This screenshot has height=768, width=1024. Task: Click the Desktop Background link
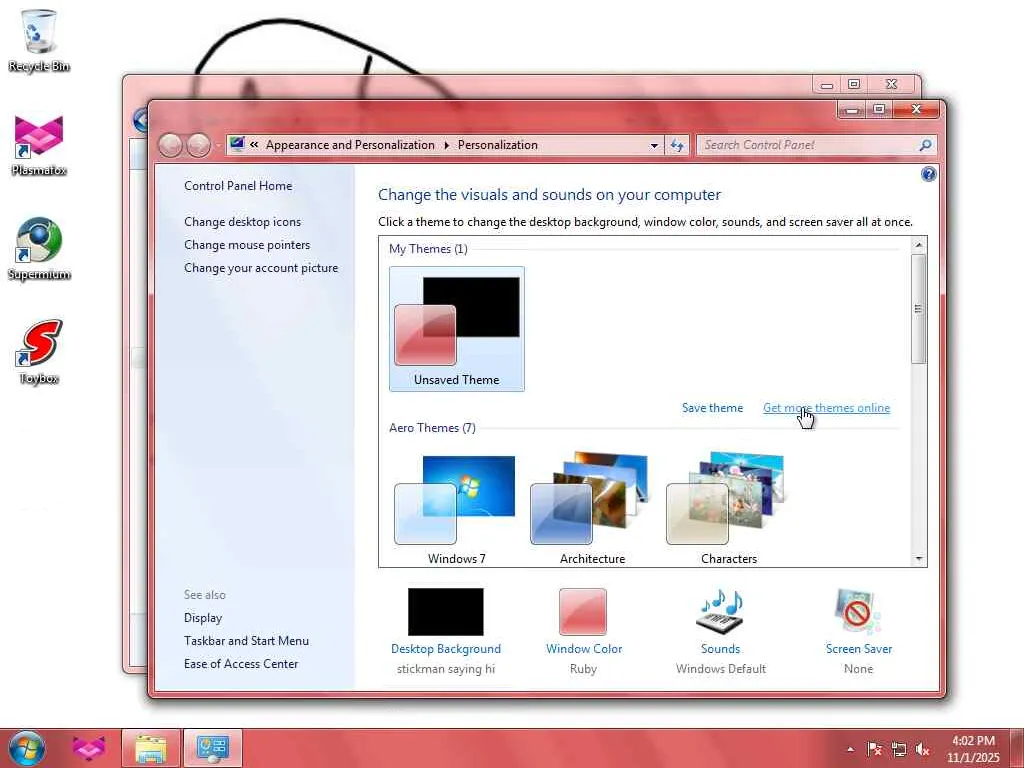(446, 648)
